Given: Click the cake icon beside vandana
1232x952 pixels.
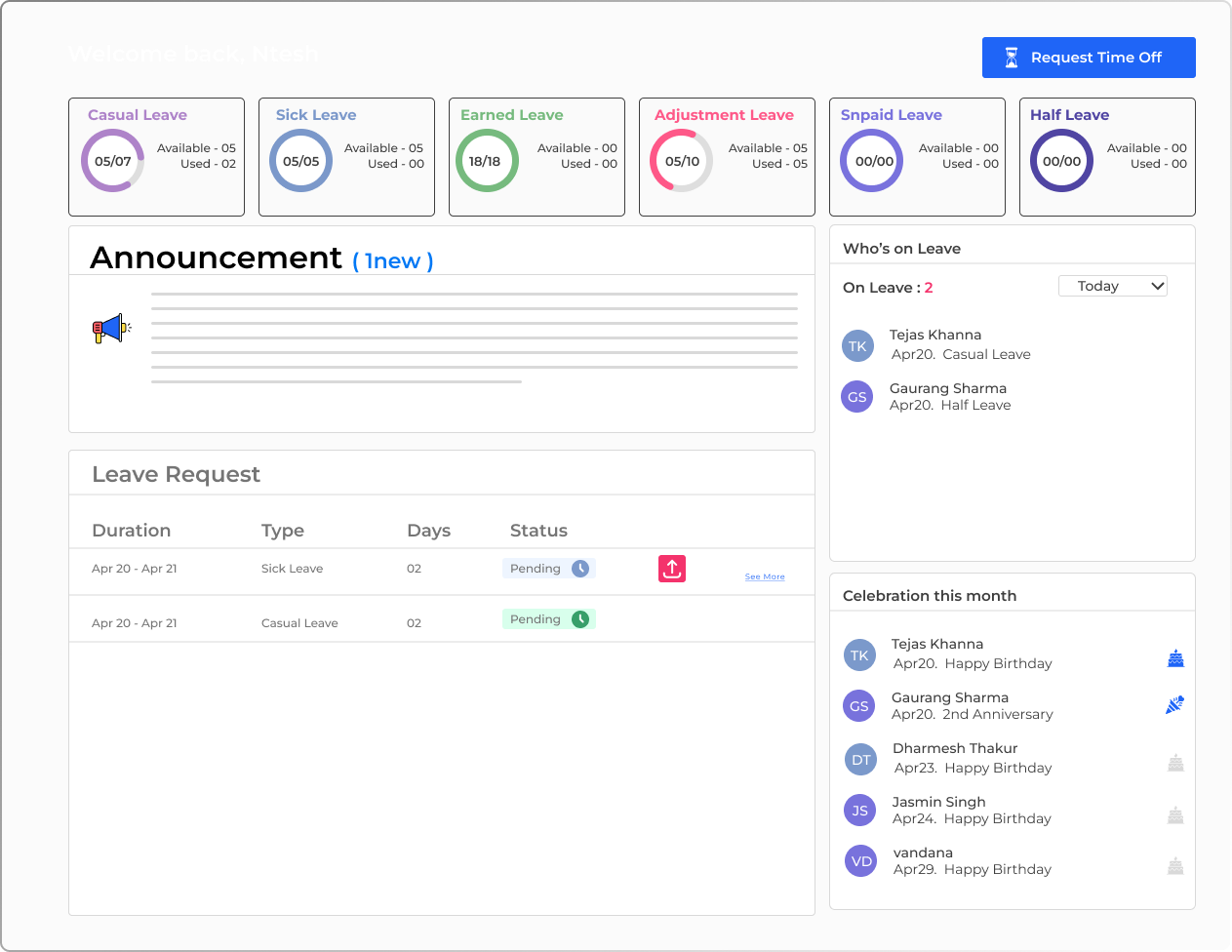Looking at the screenshot, I should [1176, 865].
